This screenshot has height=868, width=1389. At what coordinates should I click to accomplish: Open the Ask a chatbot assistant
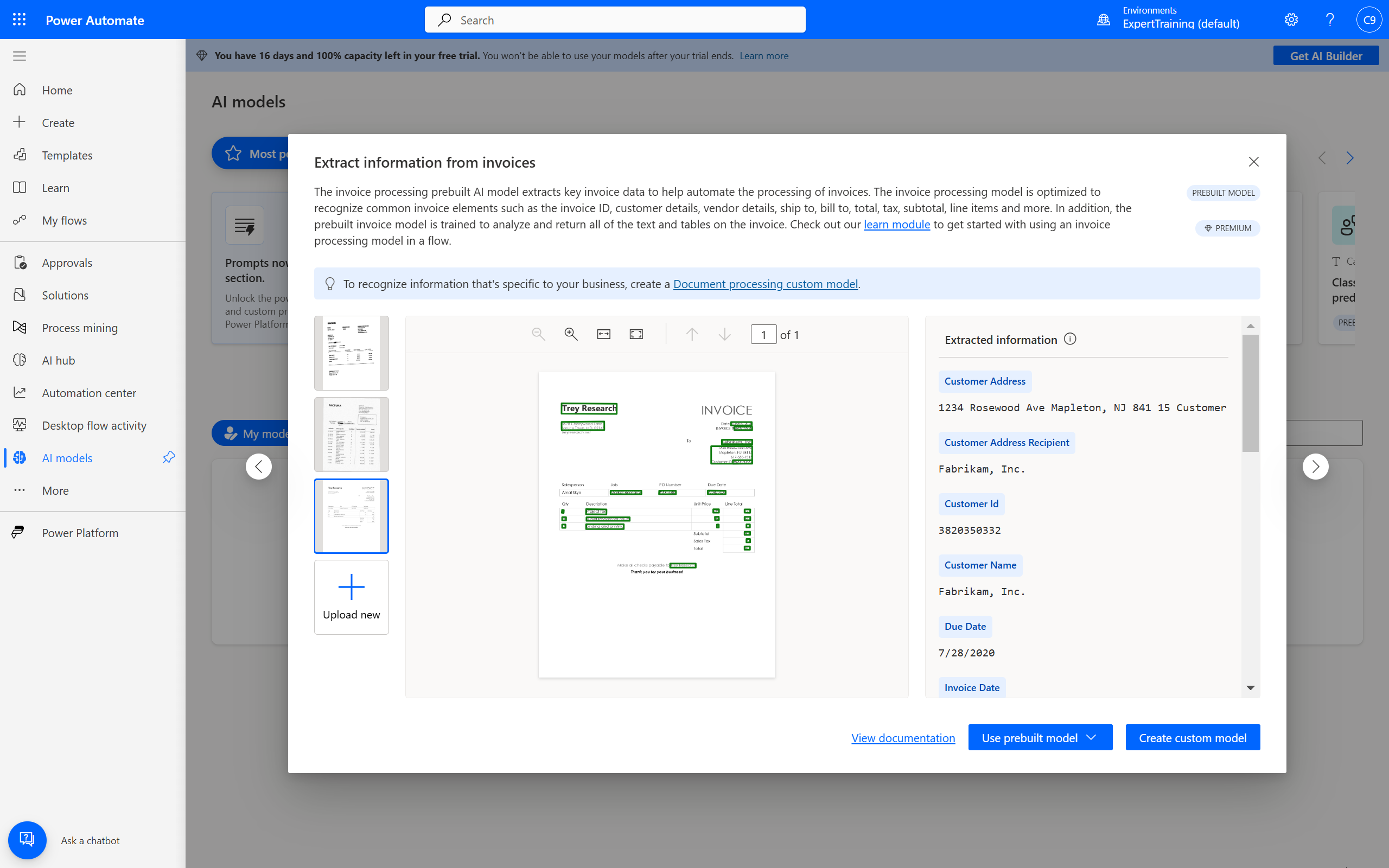[27, 839]
